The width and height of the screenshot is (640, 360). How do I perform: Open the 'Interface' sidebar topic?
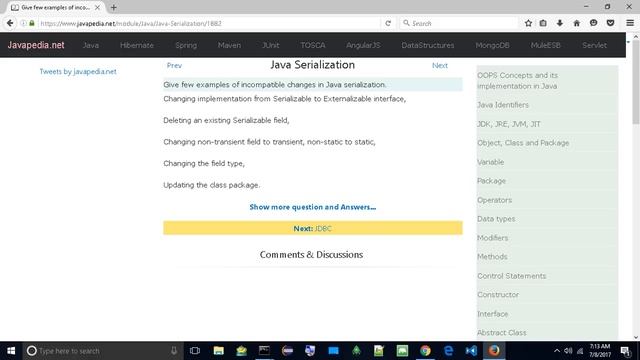(x=493, y=314)
